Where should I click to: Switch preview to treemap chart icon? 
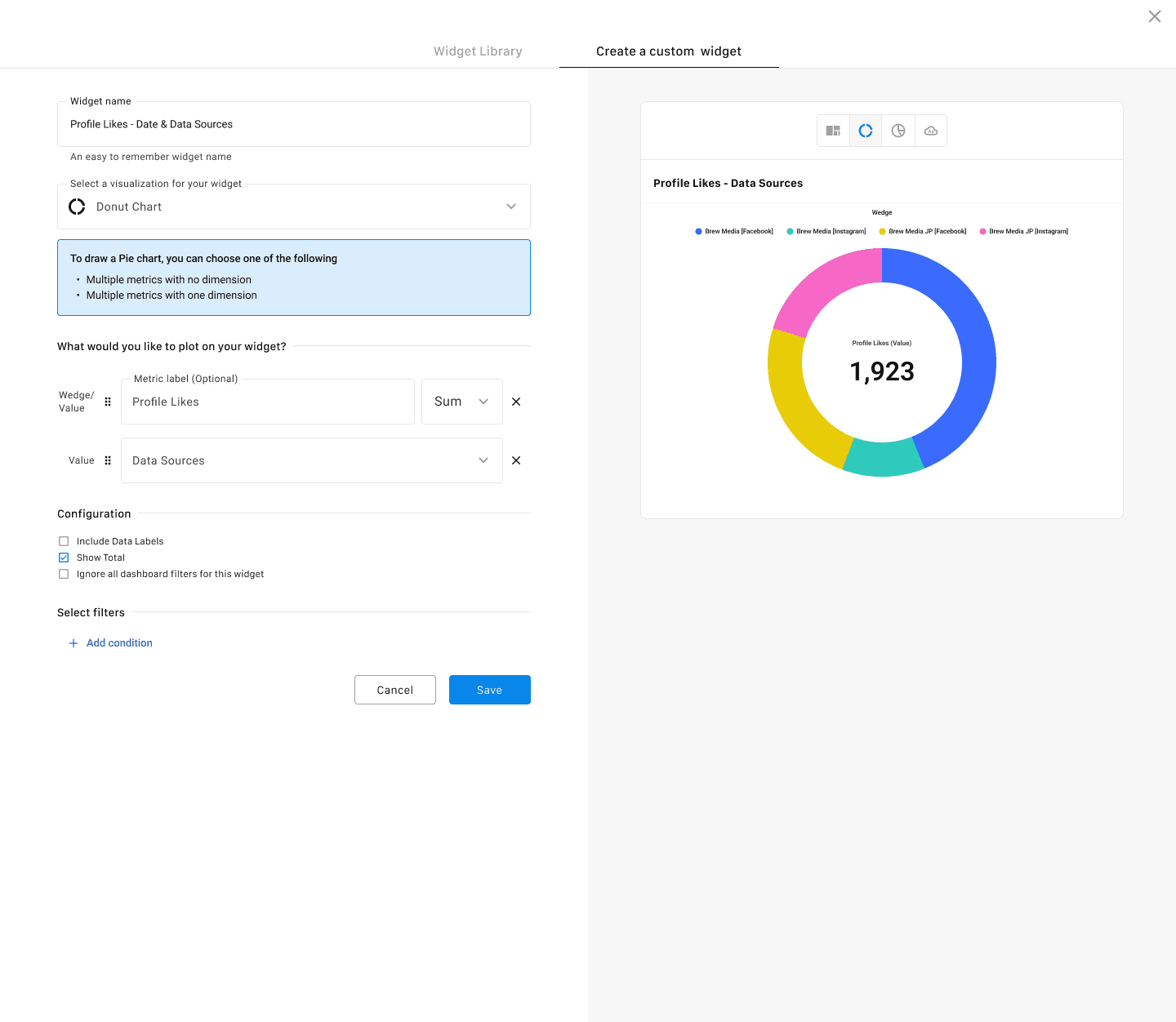pos(833,131)
